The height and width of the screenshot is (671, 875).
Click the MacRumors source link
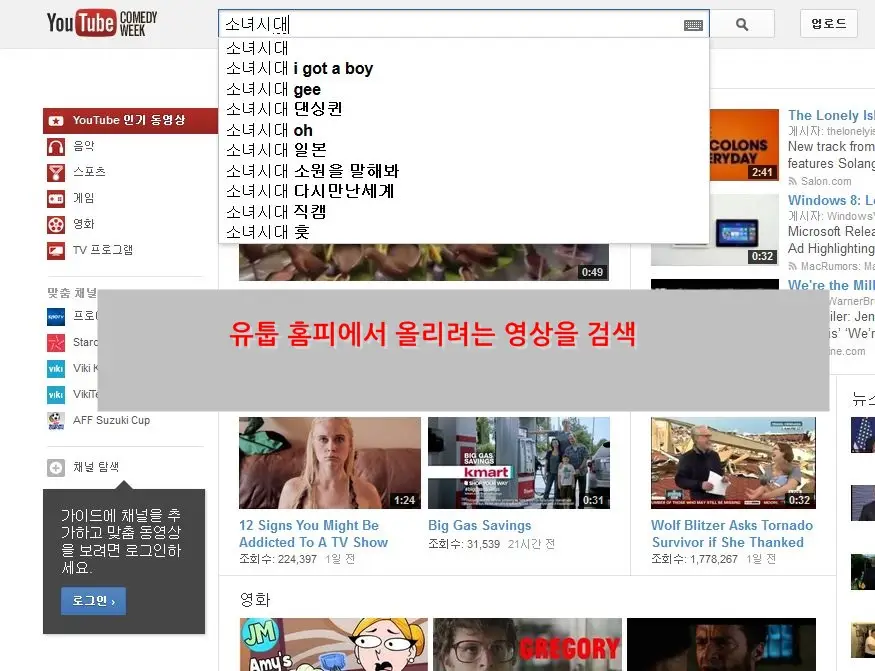click(x=837, y=266)
